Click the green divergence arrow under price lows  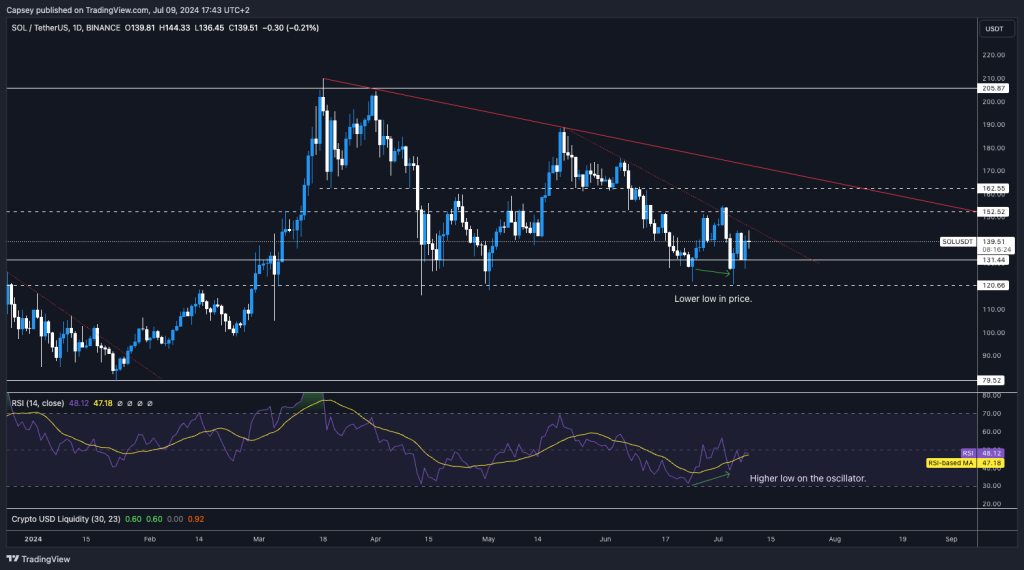point(712,272)
